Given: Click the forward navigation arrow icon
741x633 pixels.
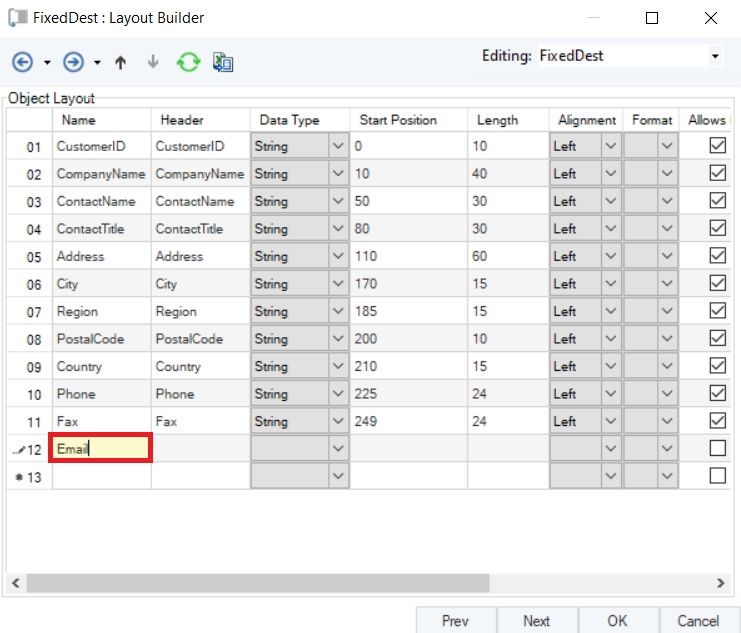Looking at the screenshot, I should [x=73, y=62].
